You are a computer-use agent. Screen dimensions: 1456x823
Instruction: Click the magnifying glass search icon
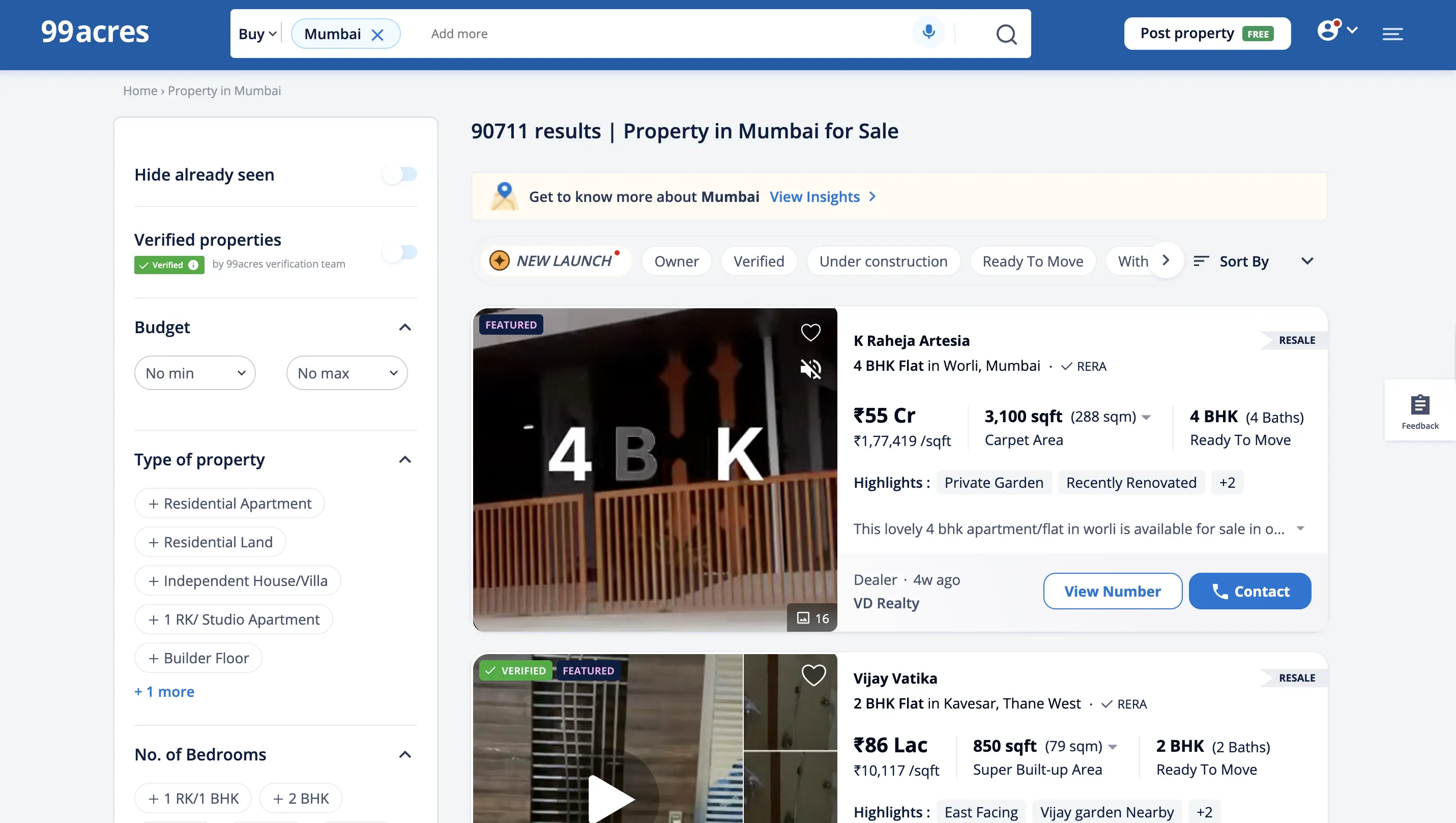[x=1006, y=34]
